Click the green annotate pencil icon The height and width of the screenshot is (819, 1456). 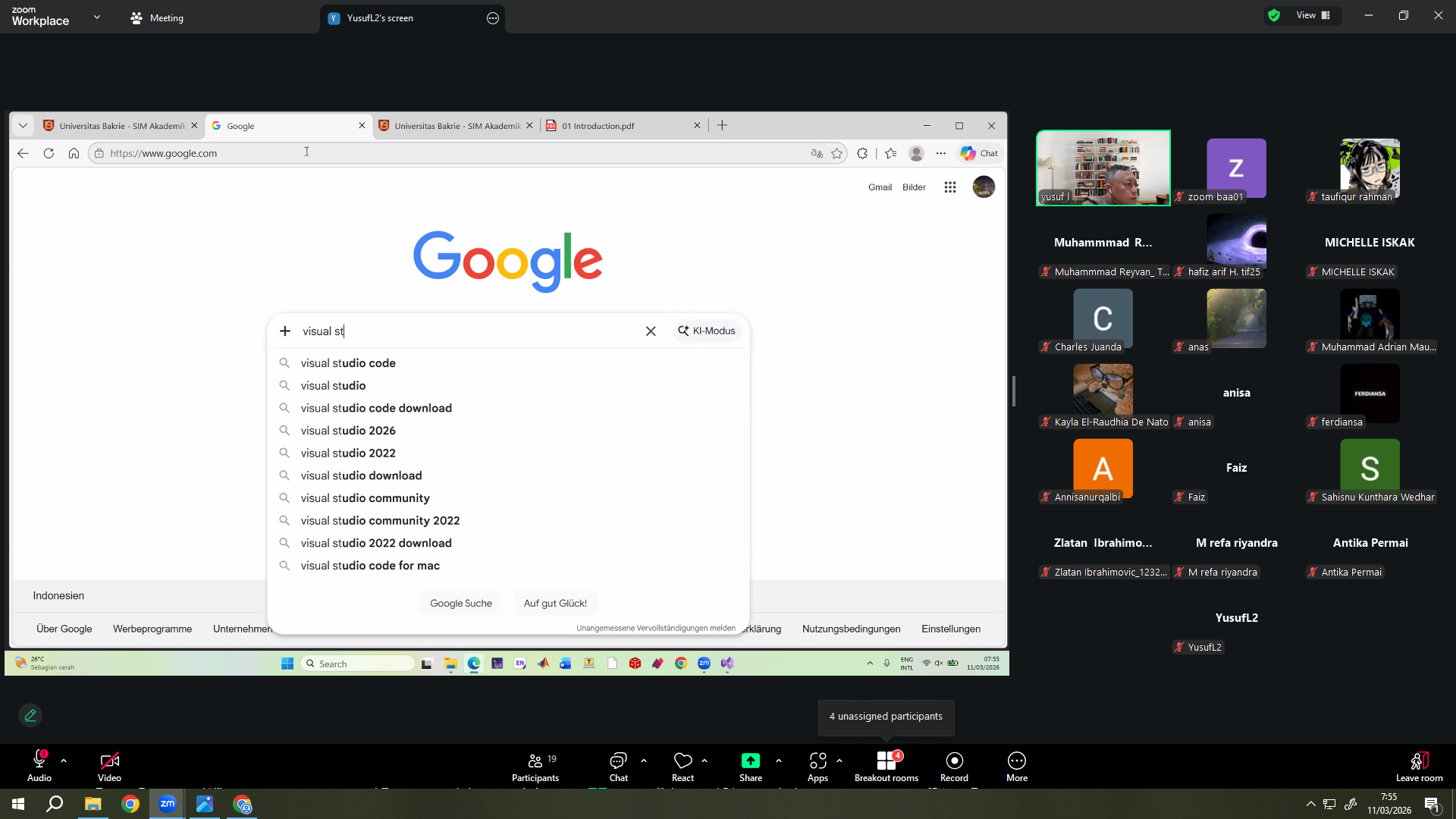click(x=30, y=715)
